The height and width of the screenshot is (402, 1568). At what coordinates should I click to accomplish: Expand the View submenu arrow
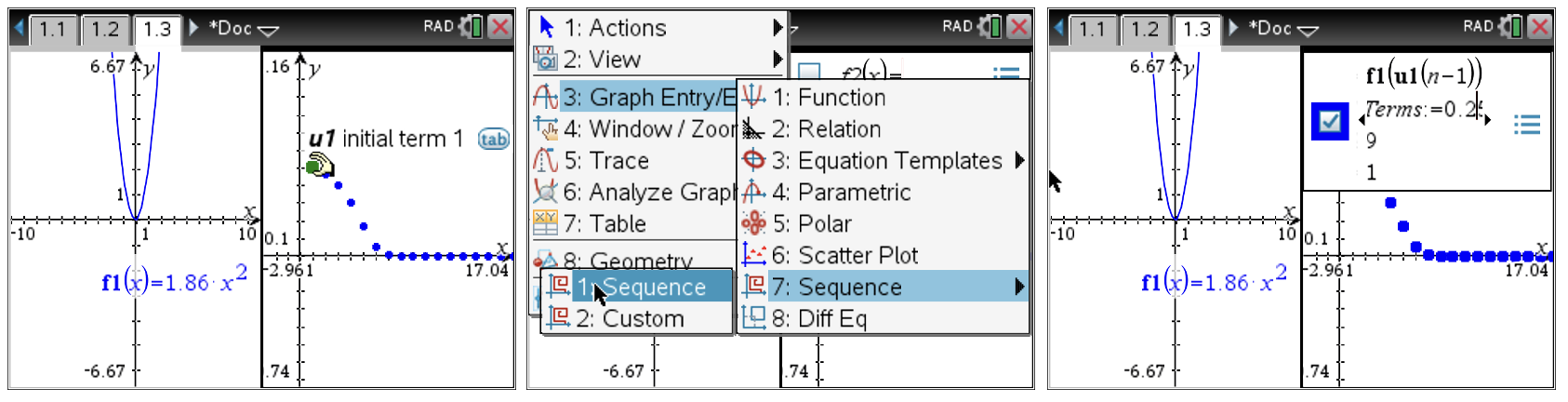(x=777, y=60)
